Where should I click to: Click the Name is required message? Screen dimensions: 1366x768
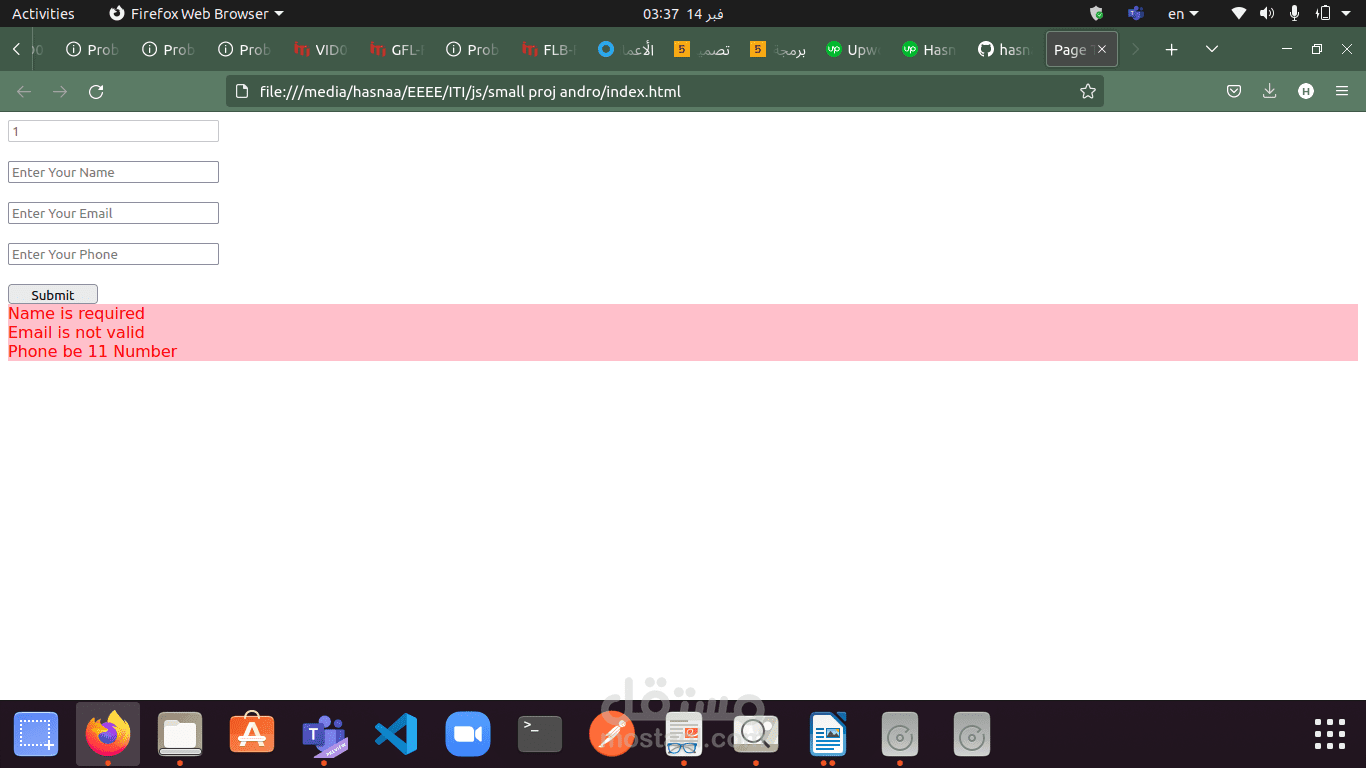[76, 313]
